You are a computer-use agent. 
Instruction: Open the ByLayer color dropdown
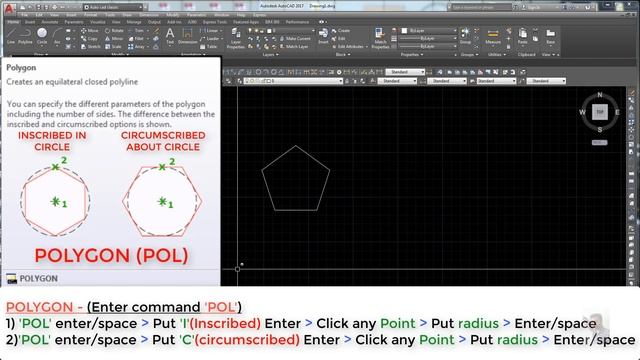428,31
